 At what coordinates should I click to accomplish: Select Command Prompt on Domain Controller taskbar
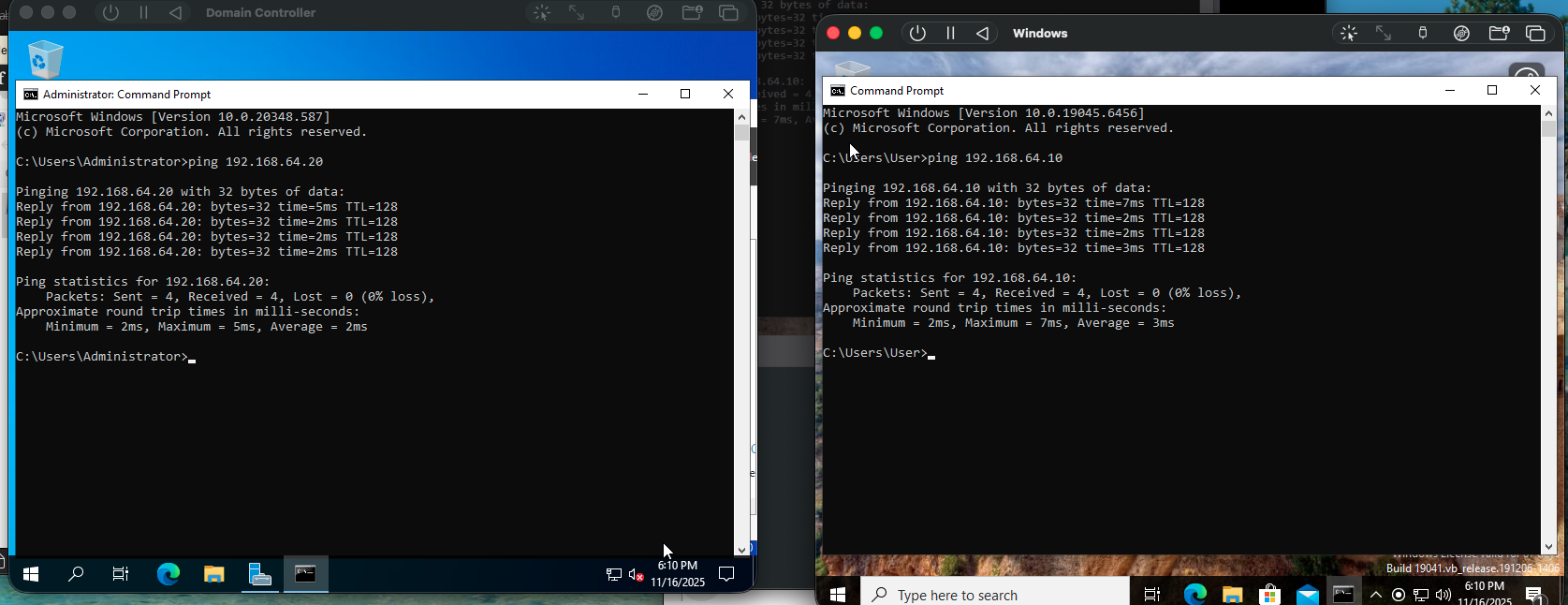pyautogui.click(x=305, y=574)
